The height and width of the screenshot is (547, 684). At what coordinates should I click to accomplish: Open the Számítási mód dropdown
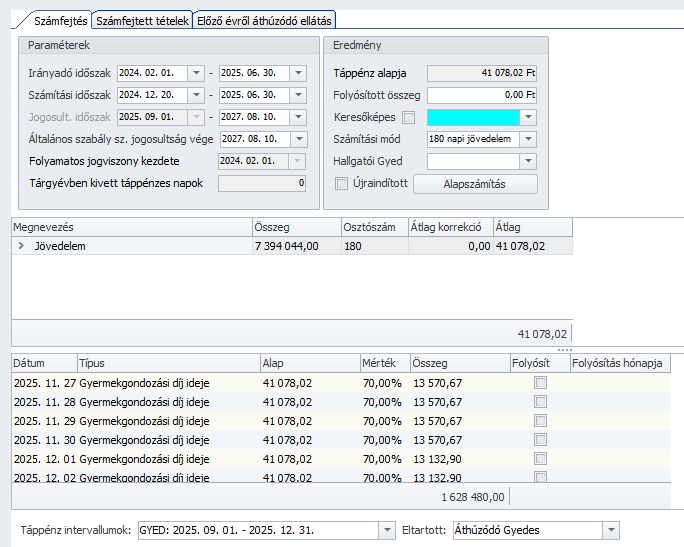(x=530, y=139)
